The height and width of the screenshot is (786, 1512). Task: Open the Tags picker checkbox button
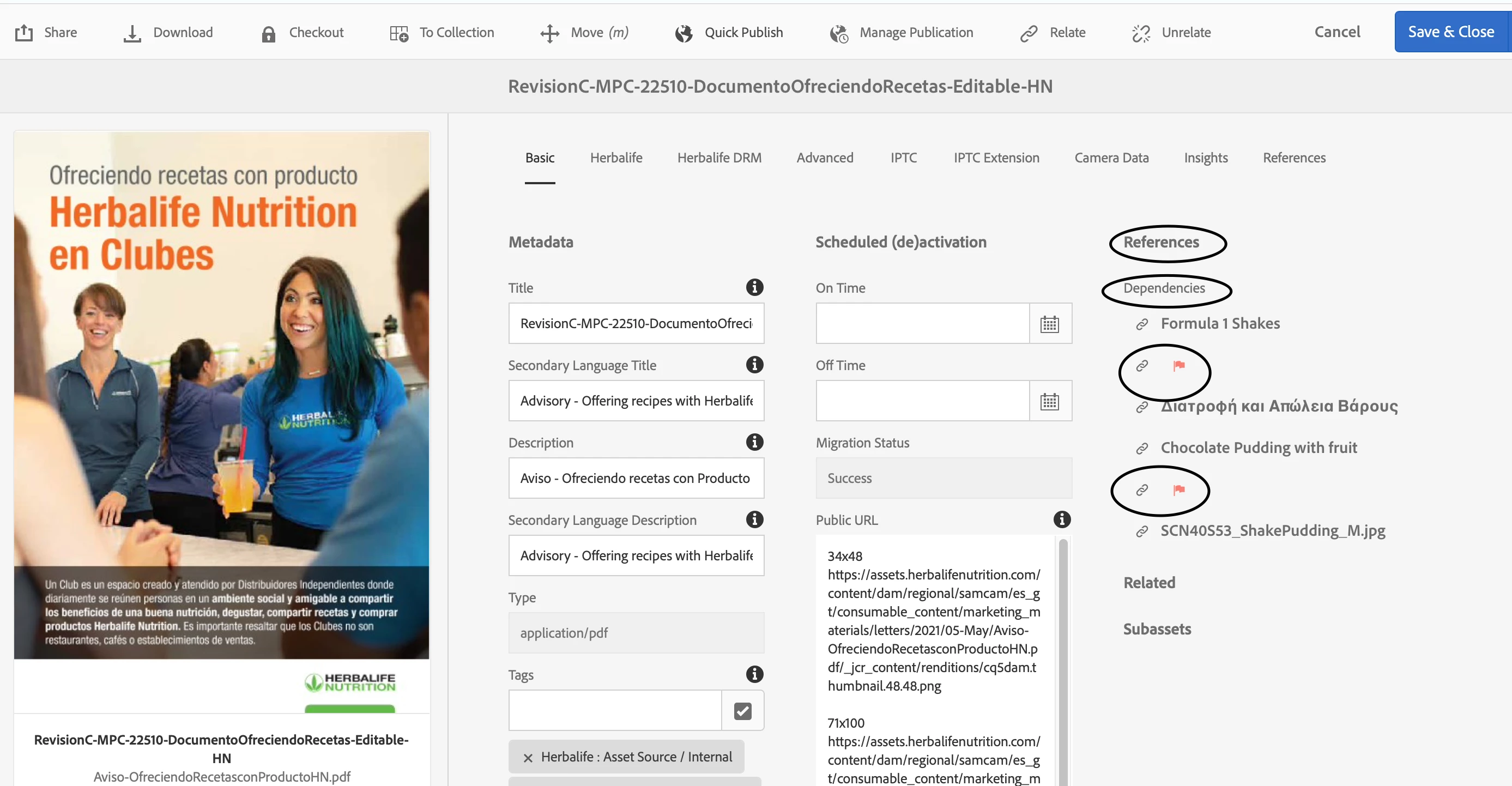tap(742, 711)
